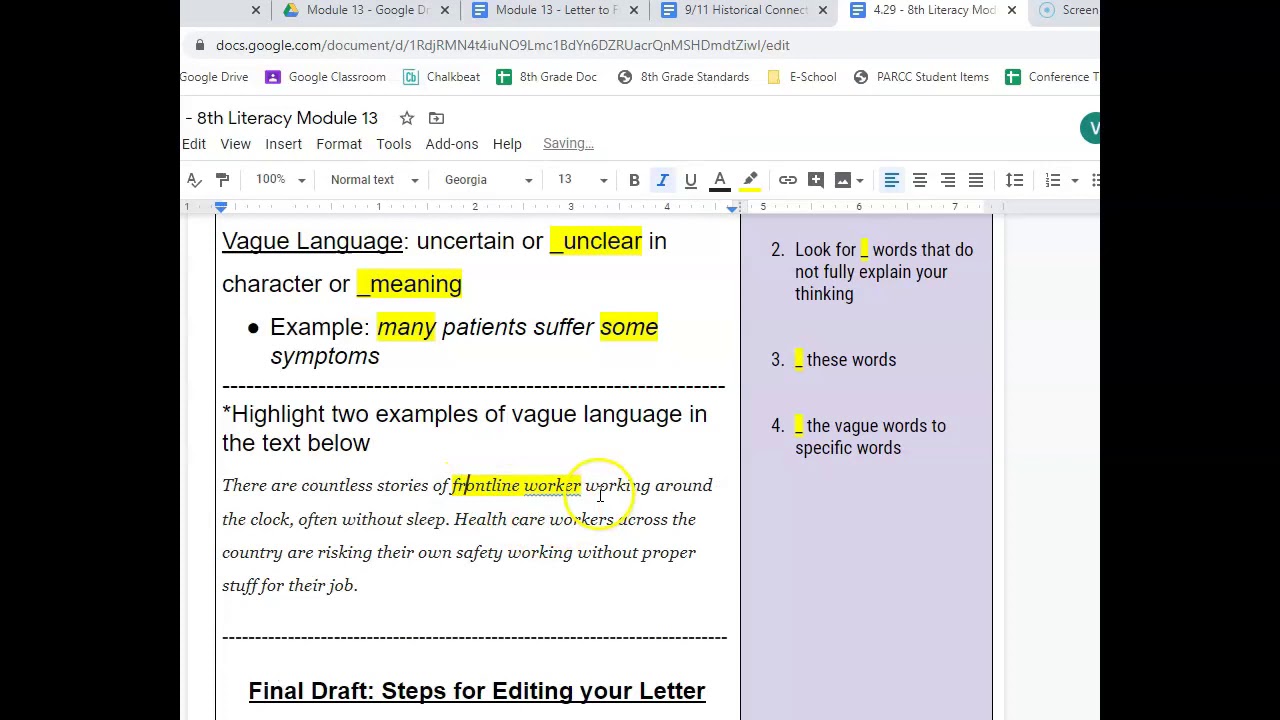
Task: Select the paint format roller tool
Action: pyautogui.click(x=222, y=180)
